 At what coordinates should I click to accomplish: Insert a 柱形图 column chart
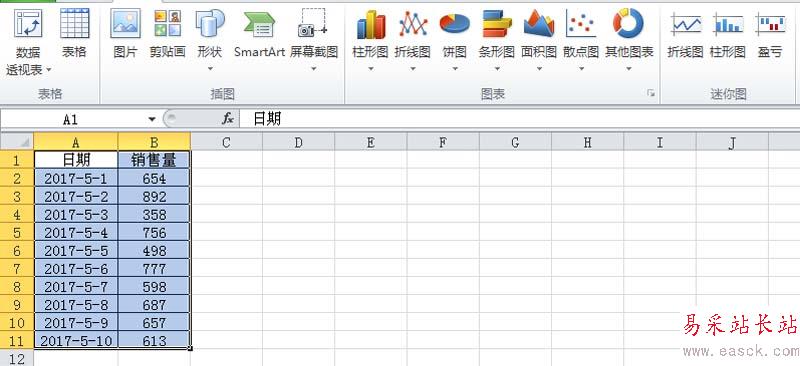coord(370,24)
